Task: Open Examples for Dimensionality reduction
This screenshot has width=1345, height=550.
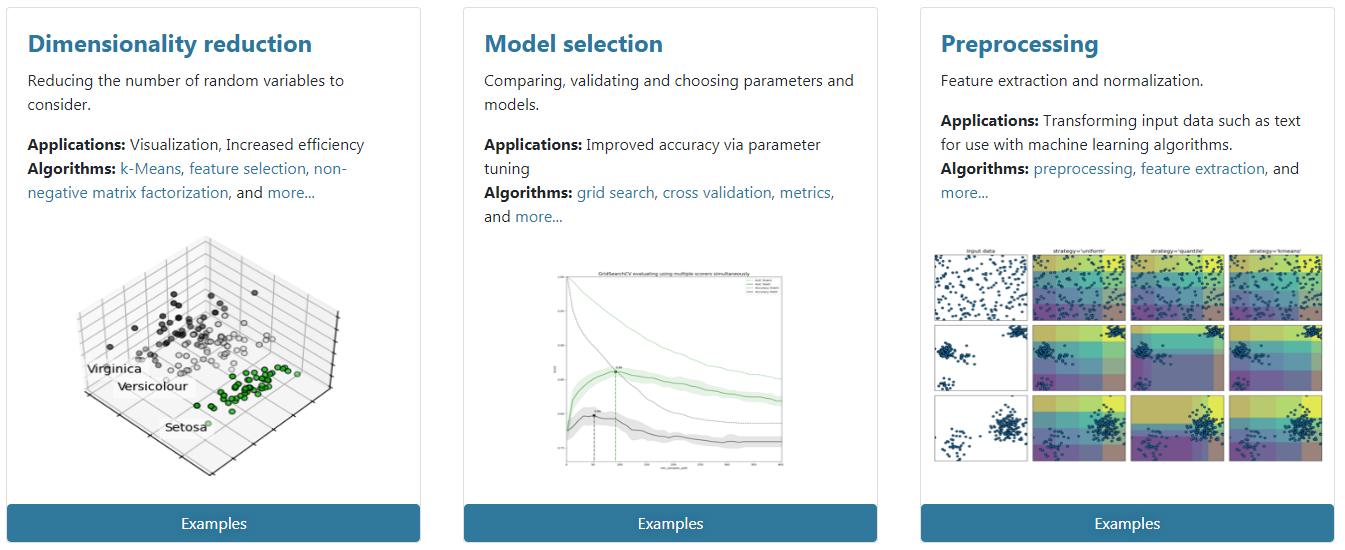Action: pos(214,524)
